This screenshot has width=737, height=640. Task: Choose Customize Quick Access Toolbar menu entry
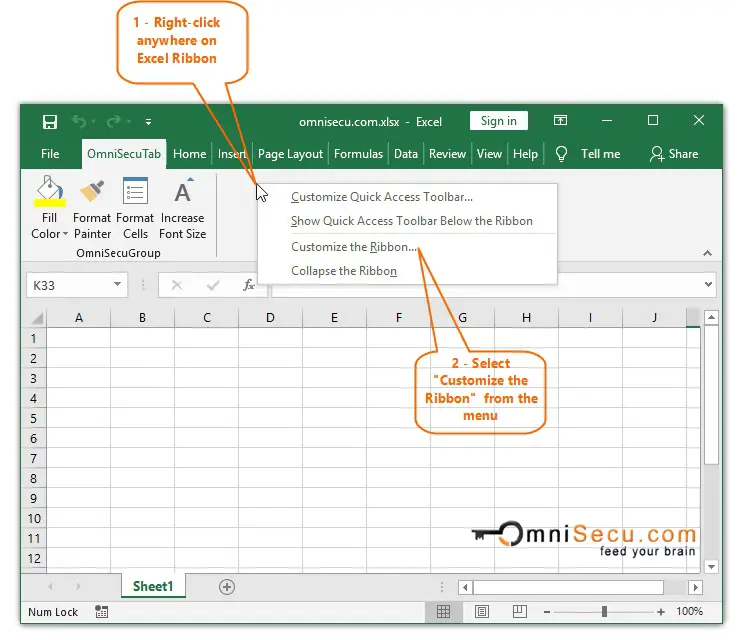click(407, 197)
